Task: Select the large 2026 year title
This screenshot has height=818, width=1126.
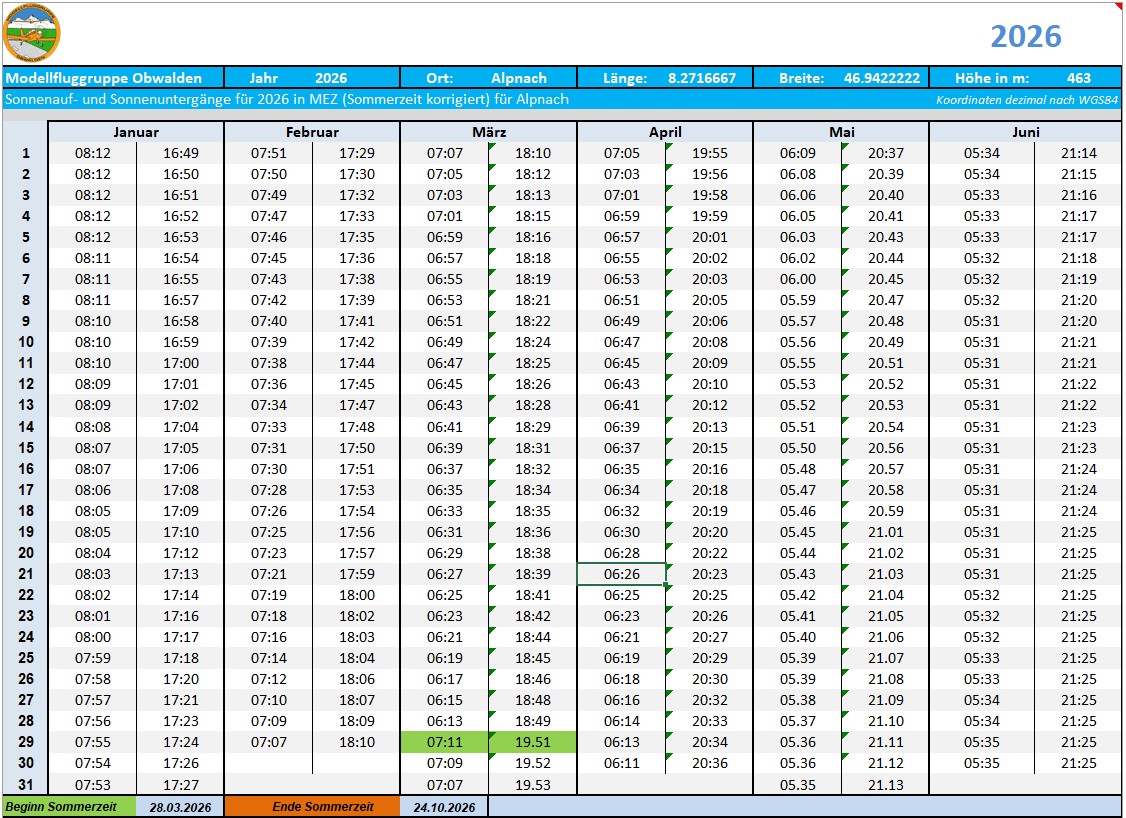Action: pyautogui.click(x=1025, y=36)
